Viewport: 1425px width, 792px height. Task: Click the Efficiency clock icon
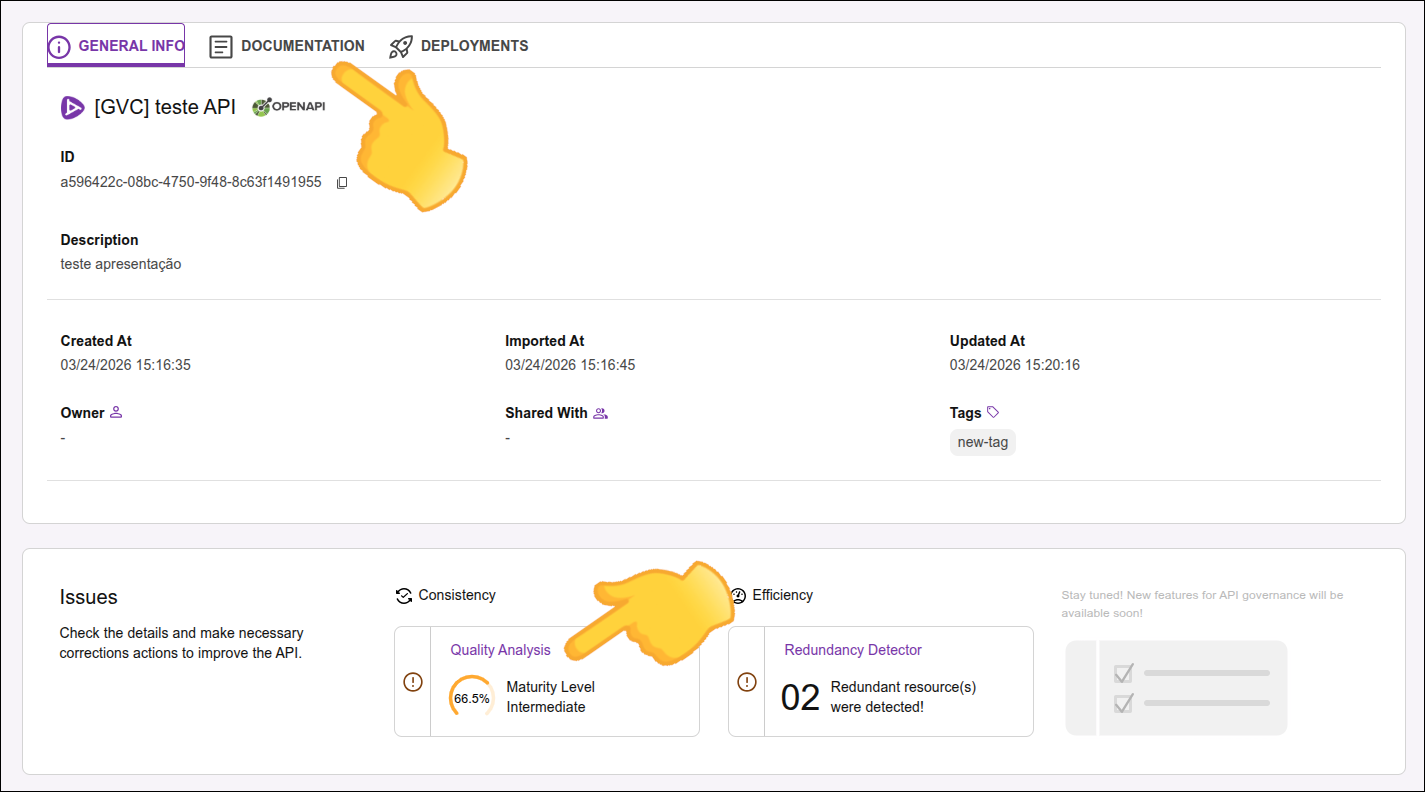(739, 595)
